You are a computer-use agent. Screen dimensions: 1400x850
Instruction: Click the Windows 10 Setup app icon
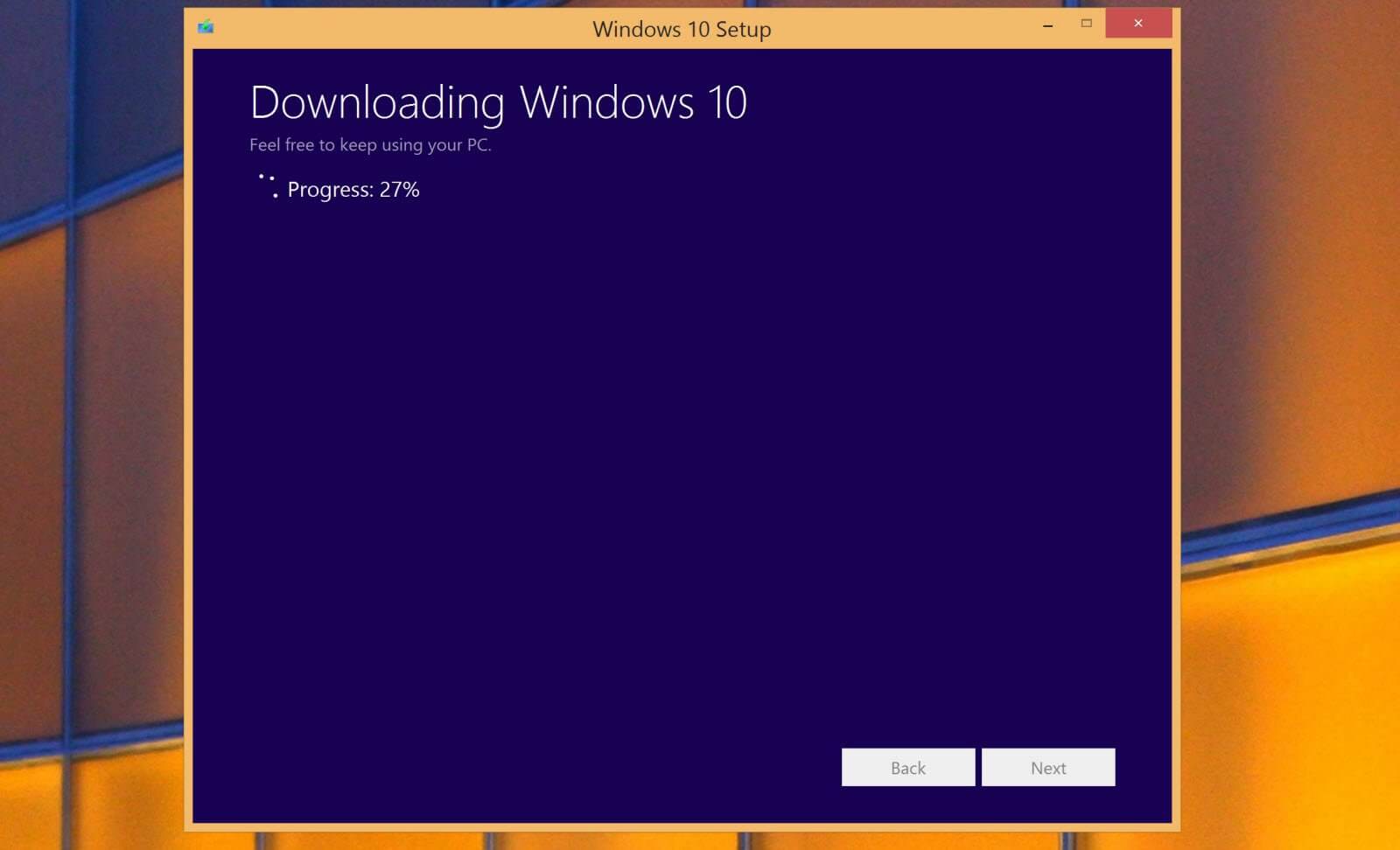tap(206, 26)
